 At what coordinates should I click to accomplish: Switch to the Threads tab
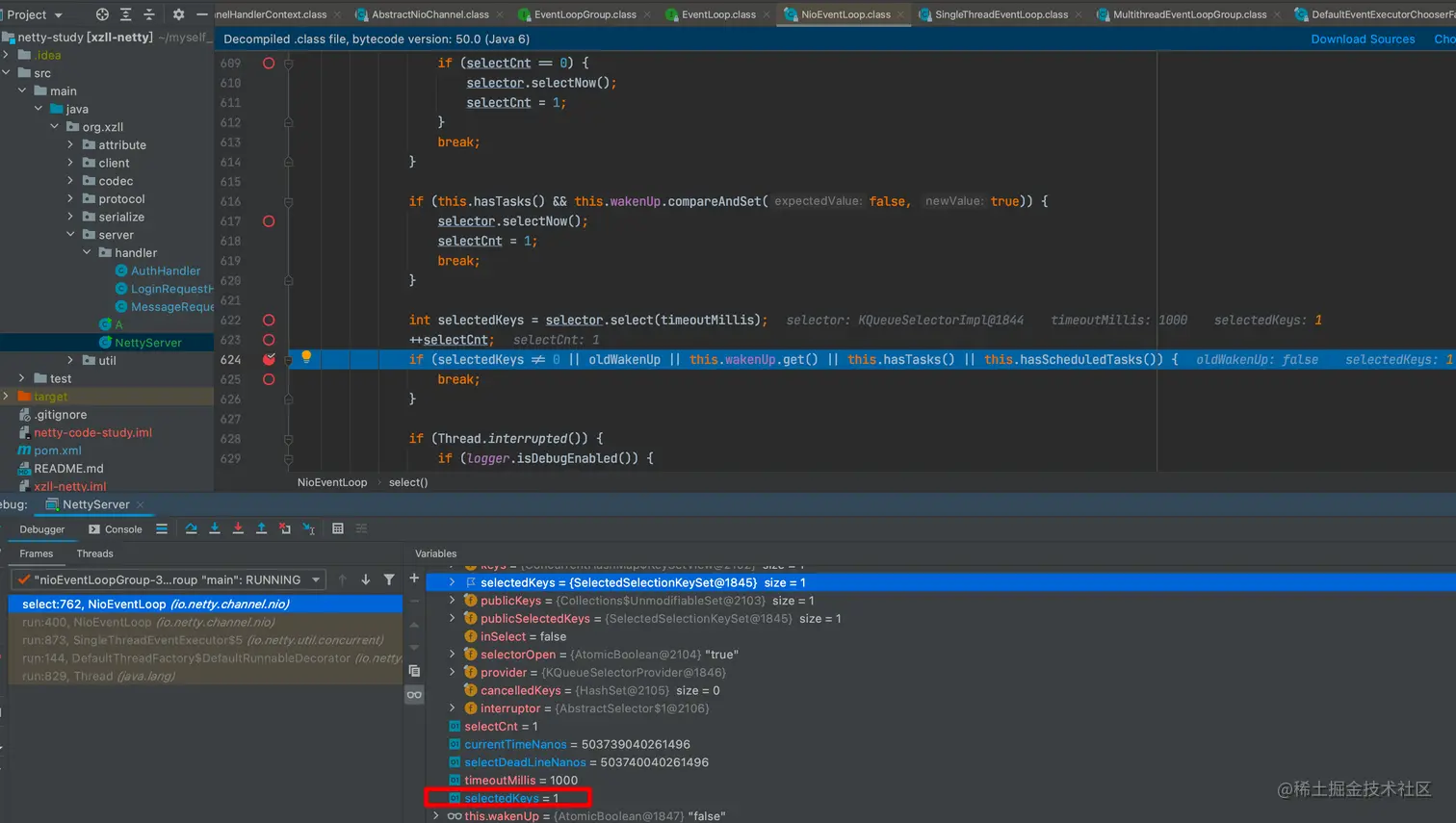click(94, 553)
